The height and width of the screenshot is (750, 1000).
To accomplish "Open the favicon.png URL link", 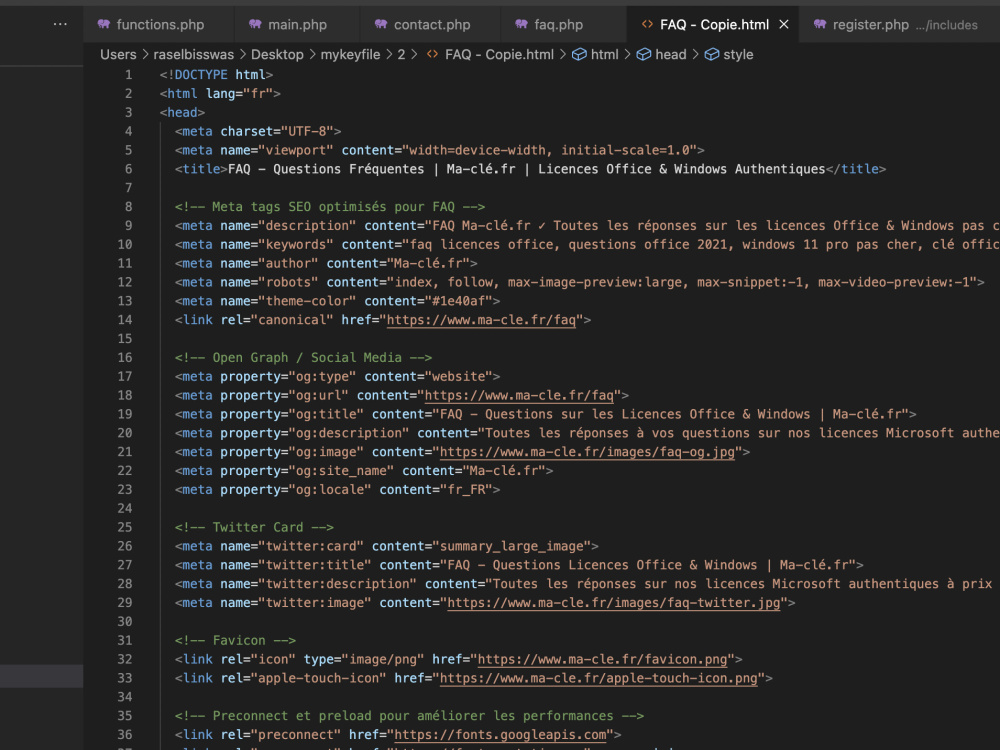I will click(602, 659).
